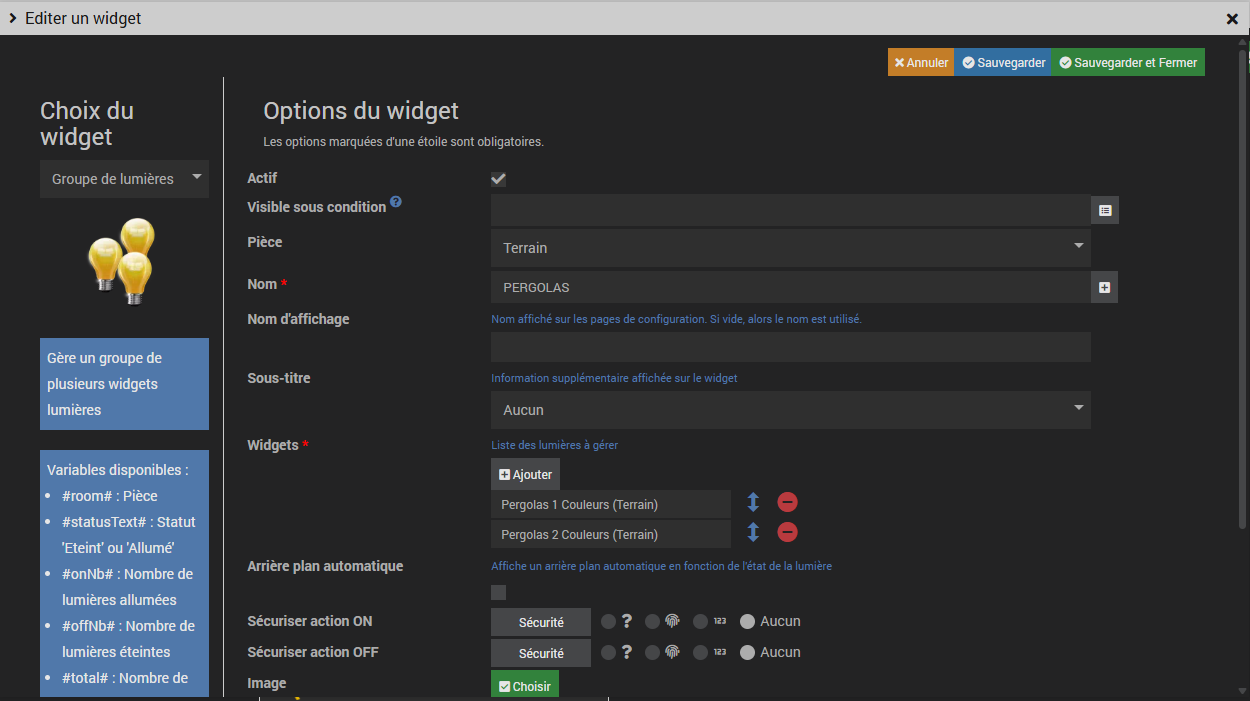This screenshot has width=1250, height=701.
Task: Click into the Nom d'affichage text field
Action: 790,347
